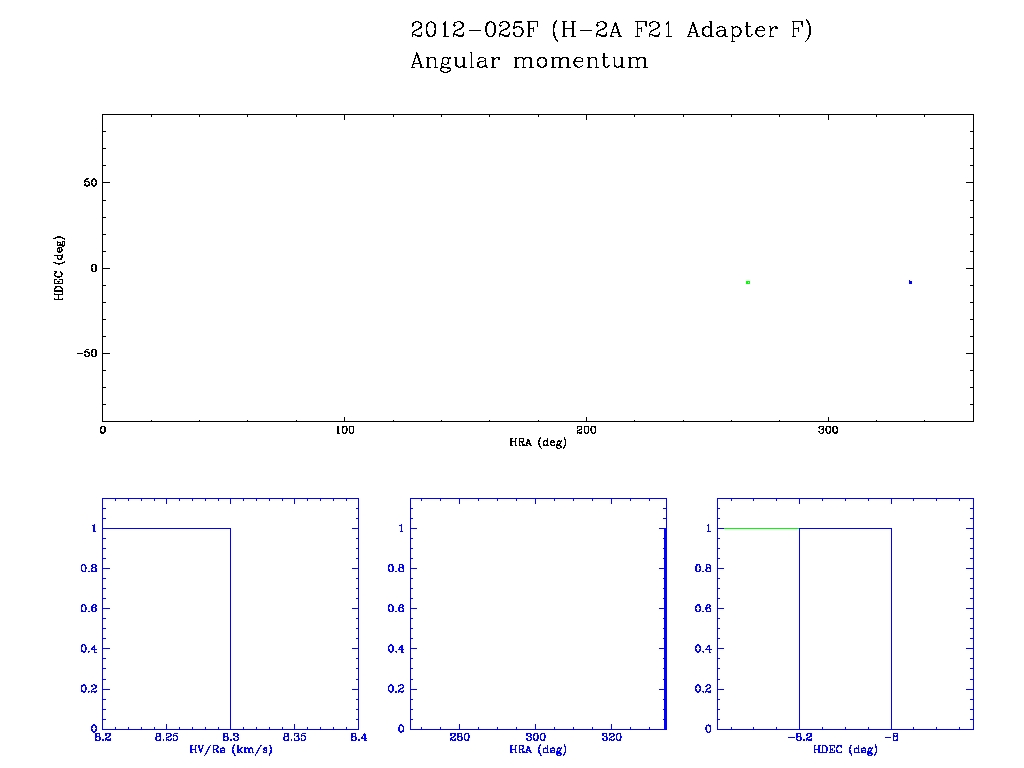Click the 8.35 tick label on HV/Re axis
The width and height of the screenshot is (1024, 768).
click(294, 738)
